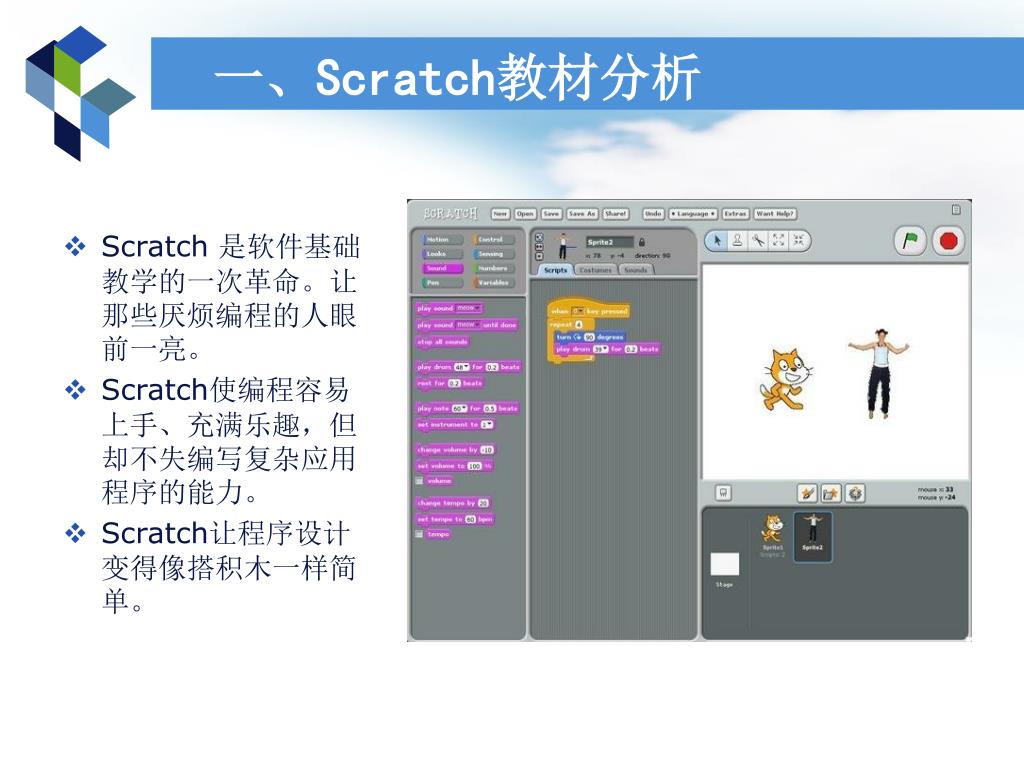Click the paint new sprite icon

(x=807, y=493)
